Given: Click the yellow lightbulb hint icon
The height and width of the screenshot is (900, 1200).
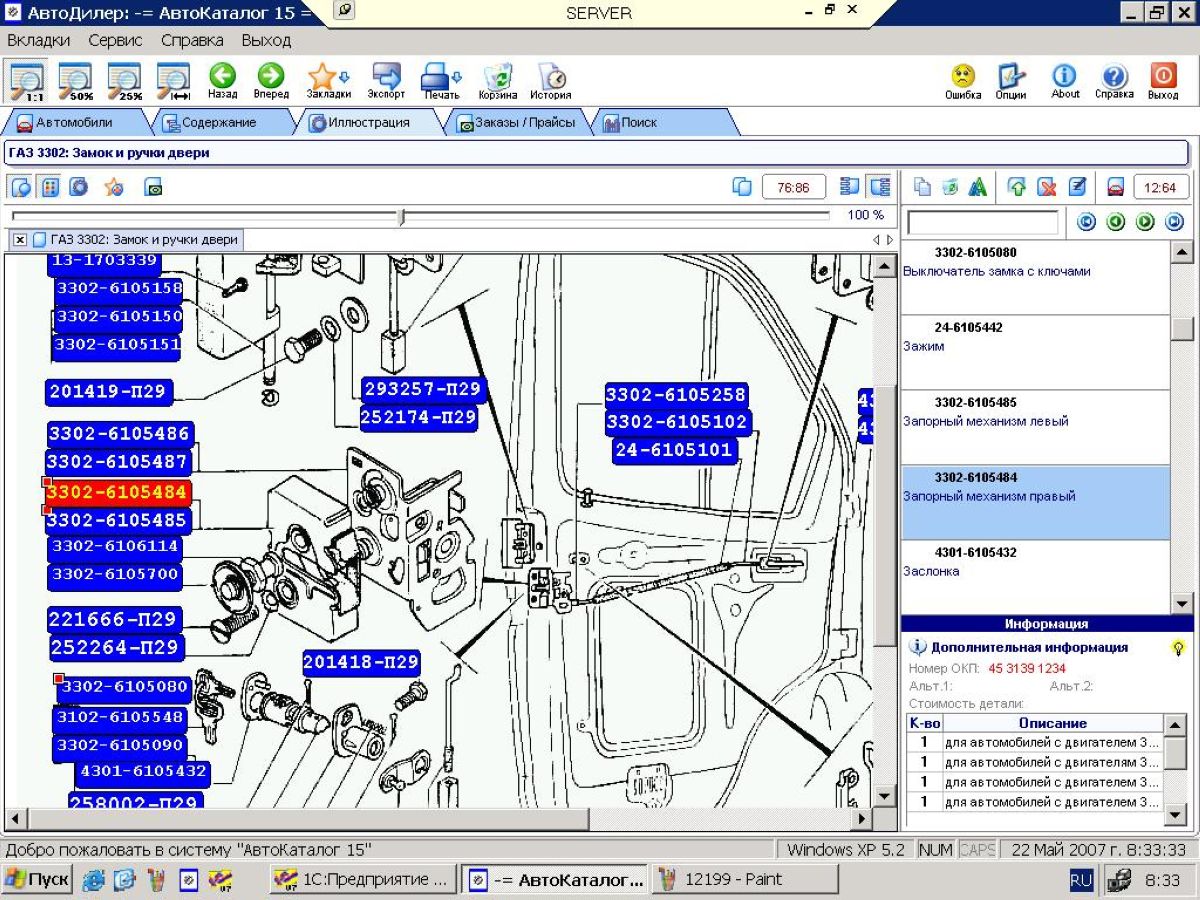Looking at the screenshot, I should click(1178, 648).
